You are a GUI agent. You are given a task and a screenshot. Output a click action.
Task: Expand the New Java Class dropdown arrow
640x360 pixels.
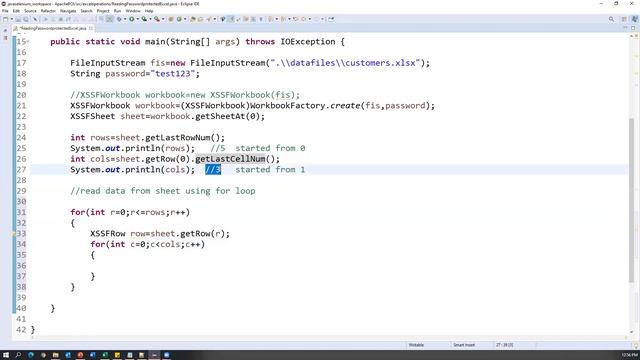[x=185, y=19]
